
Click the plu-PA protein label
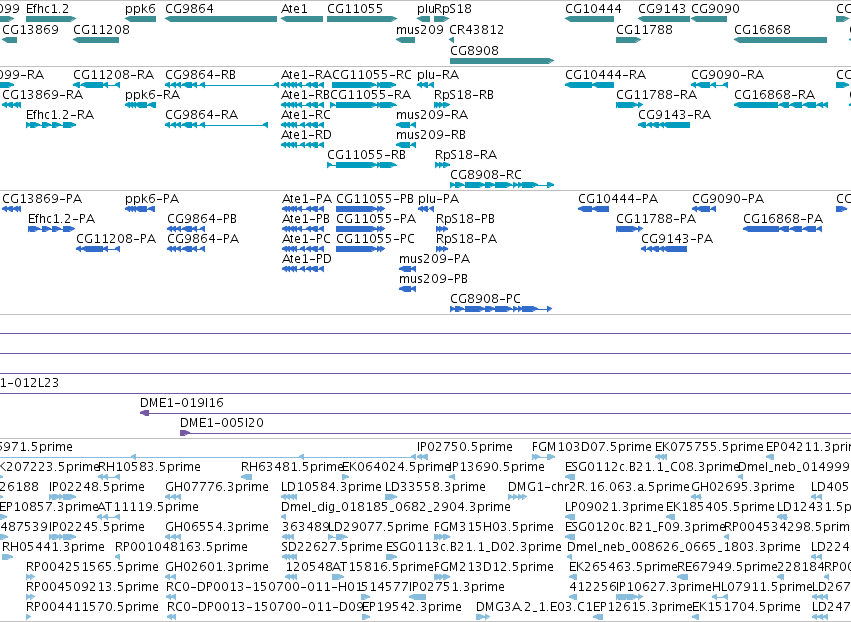point(439,199)
